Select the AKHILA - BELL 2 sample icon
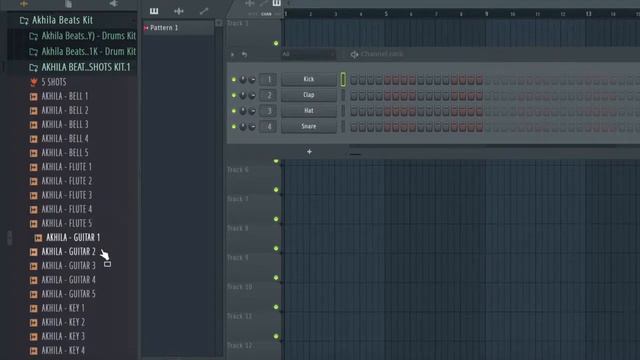This screenshot has width=640, height=360. (33, 111)
